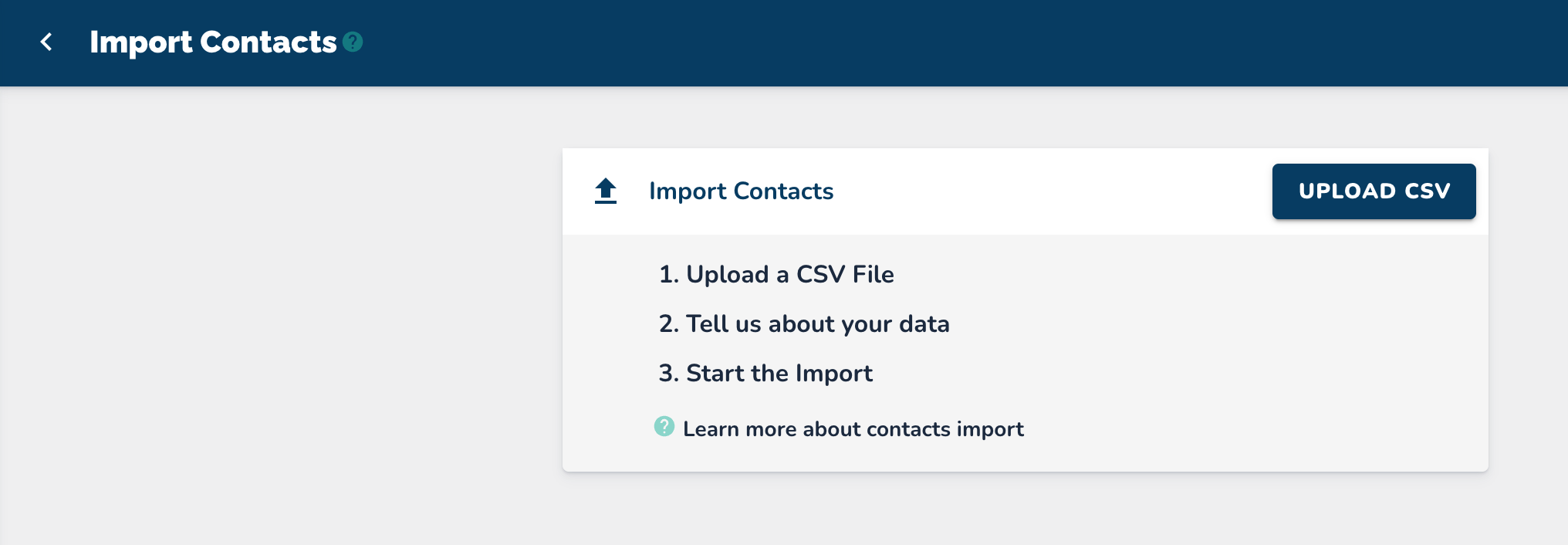The width and height of the screenshot is (1568, 545).
Task: Click the upload arrow icon in card
Action: (606, 191)
